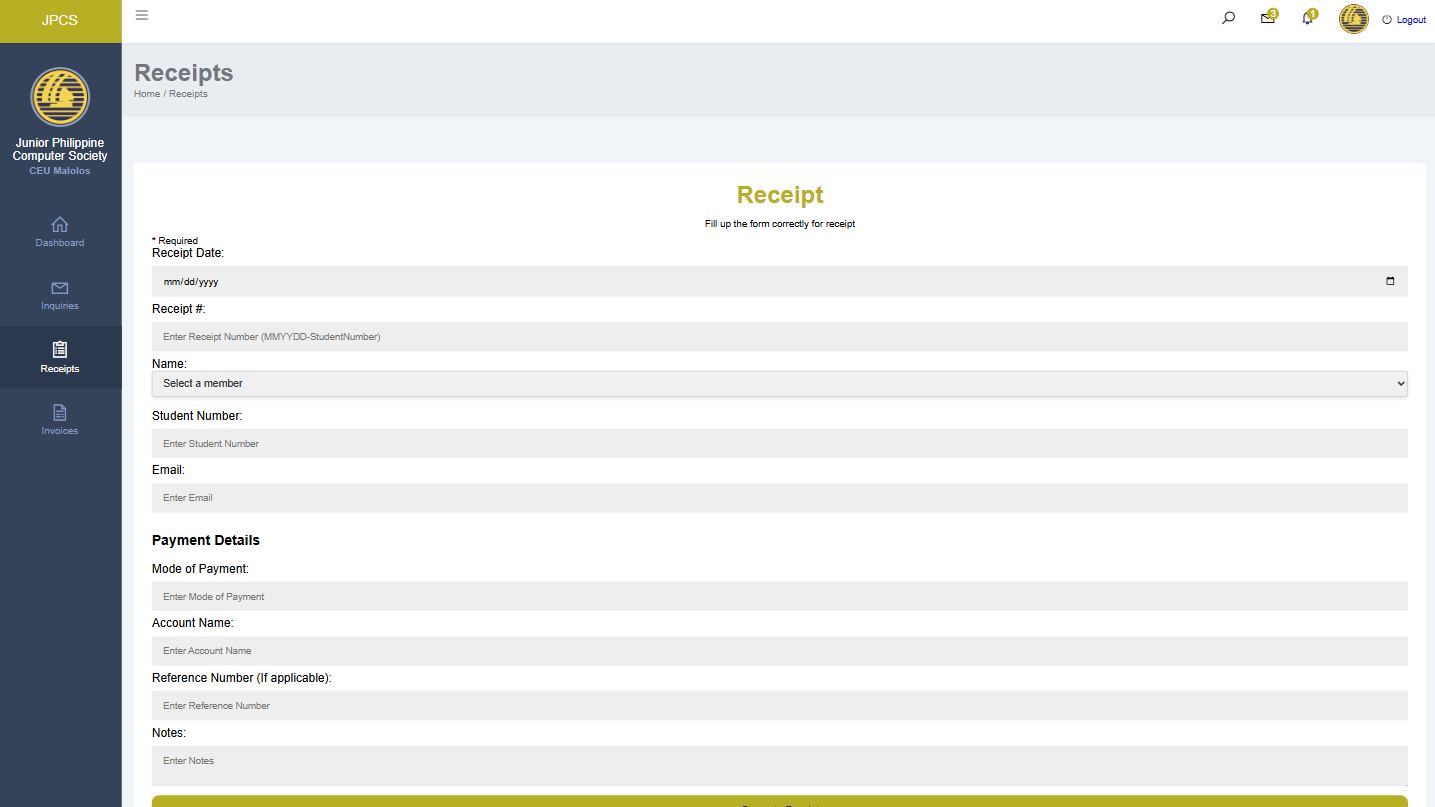1435x807 pixels.
Task: Open the search magnifier icon
Action: [1228, 18]
